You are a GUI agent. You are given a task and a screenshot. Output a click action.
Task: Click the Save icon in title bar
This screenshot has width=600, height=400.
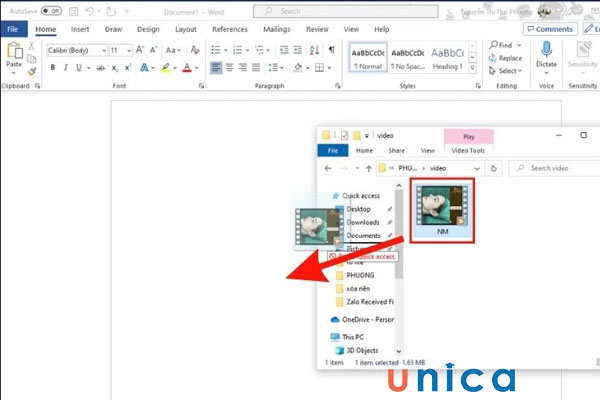pos(73,11)
